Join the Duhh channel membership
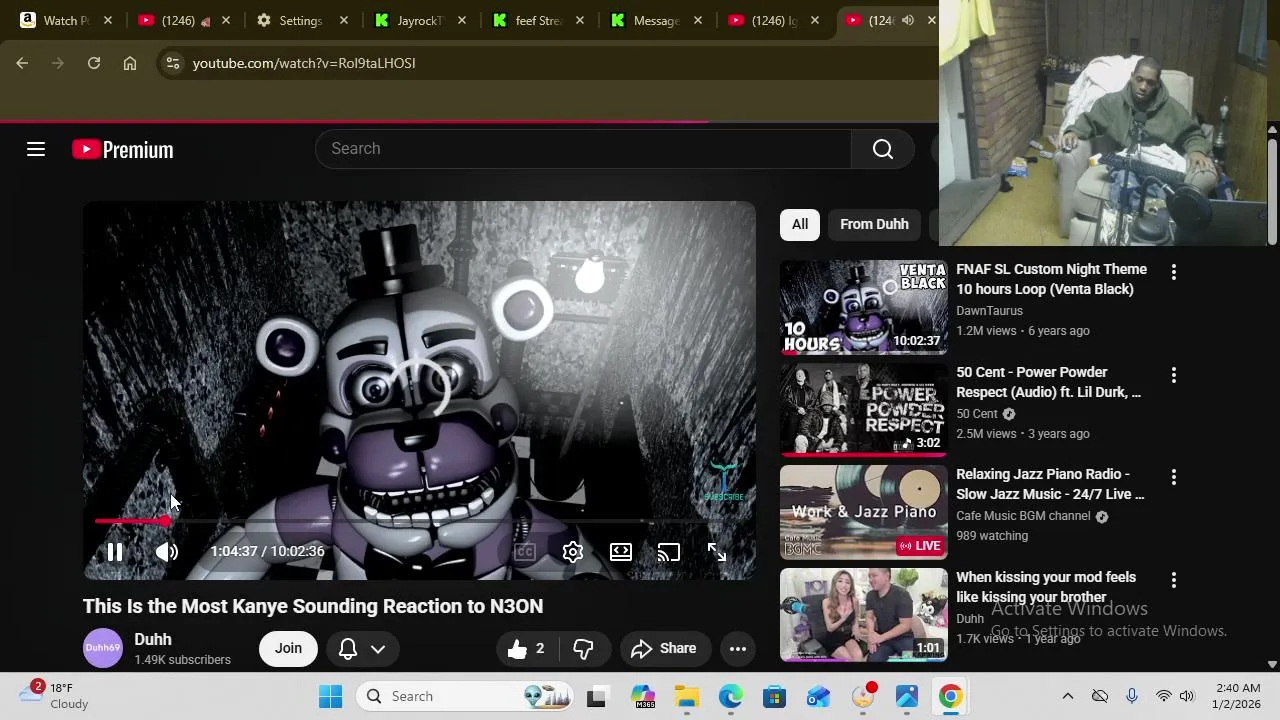Screen dimensions: 1280x720 tap(288, 649)
